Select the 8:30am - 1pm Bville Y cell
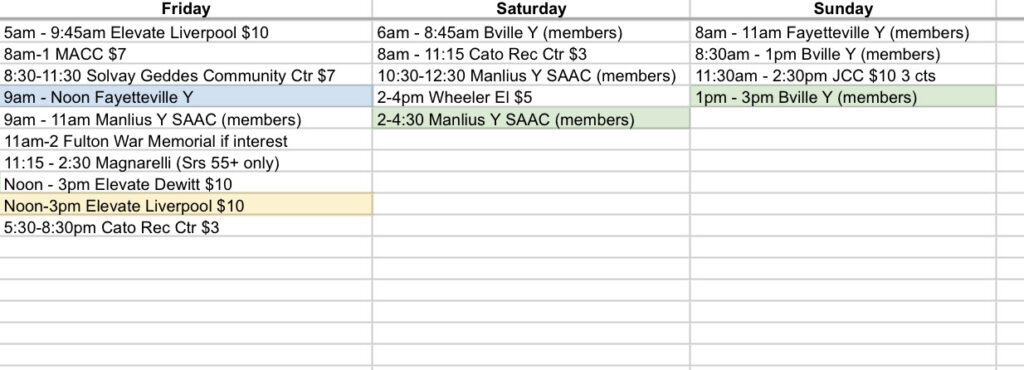 843,54
